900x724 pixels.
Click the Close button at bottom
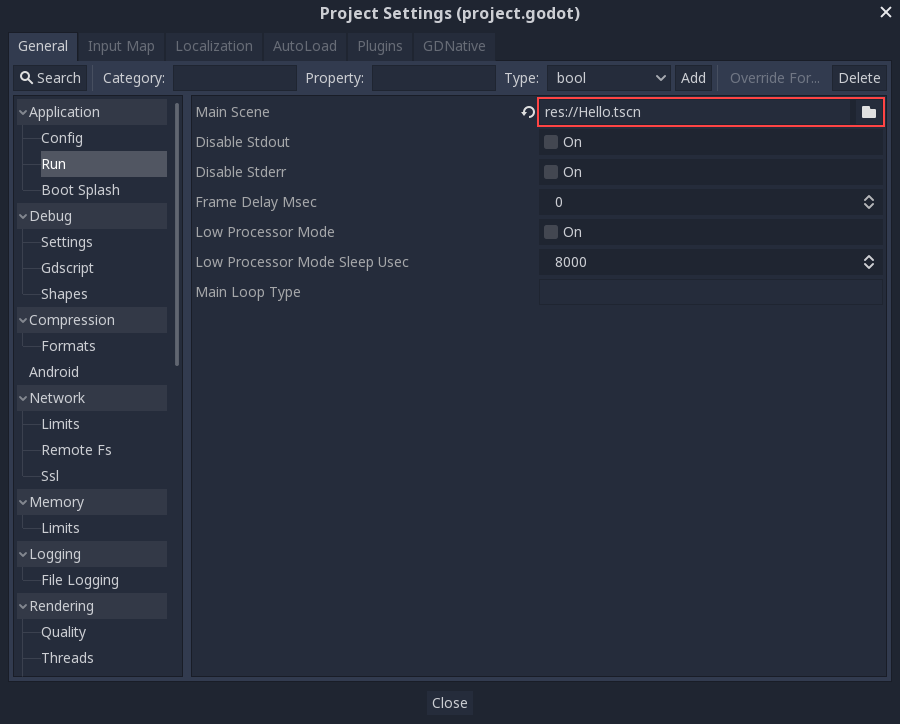449,703
